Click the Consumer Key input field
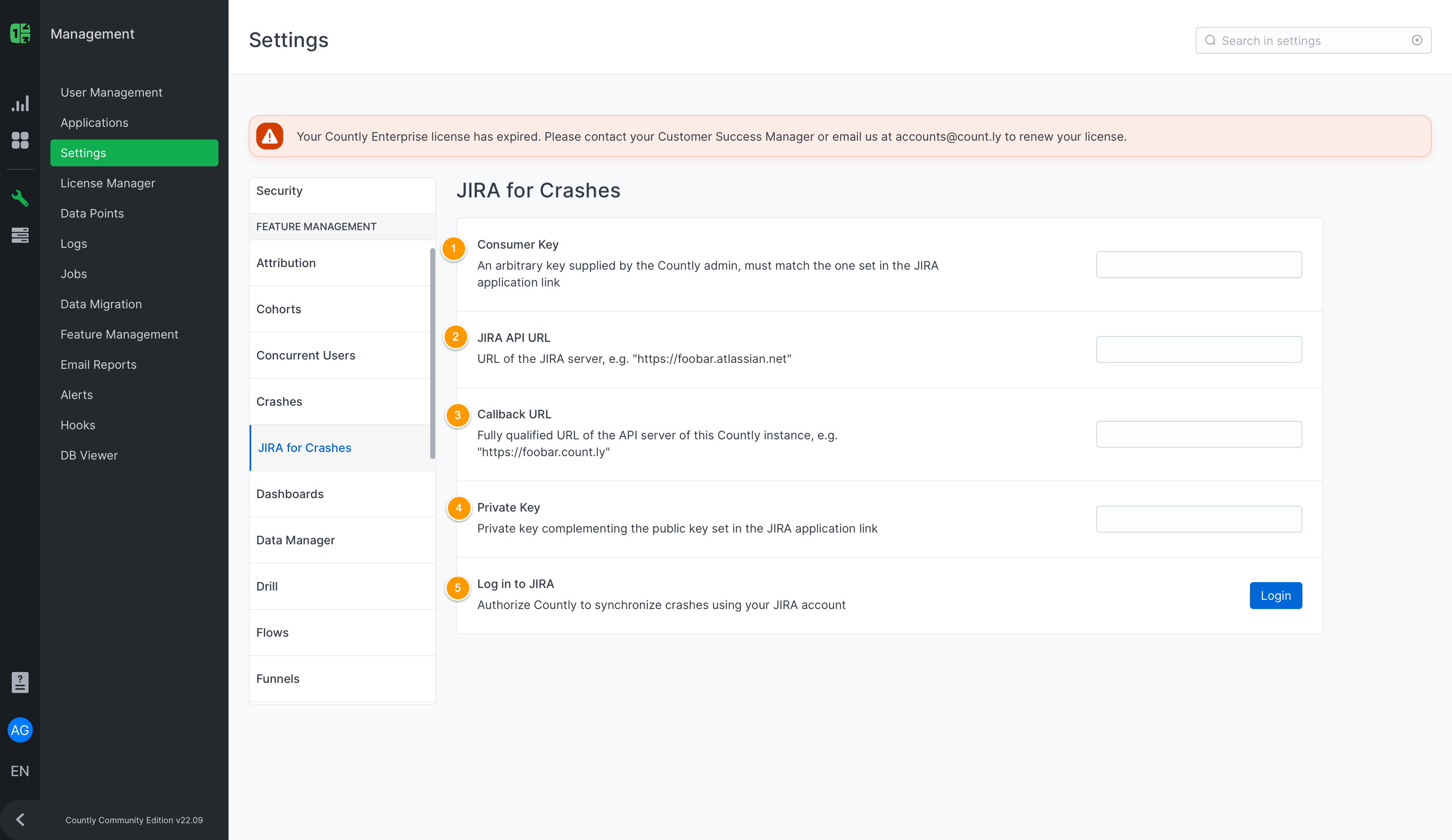 [1199, 265]
